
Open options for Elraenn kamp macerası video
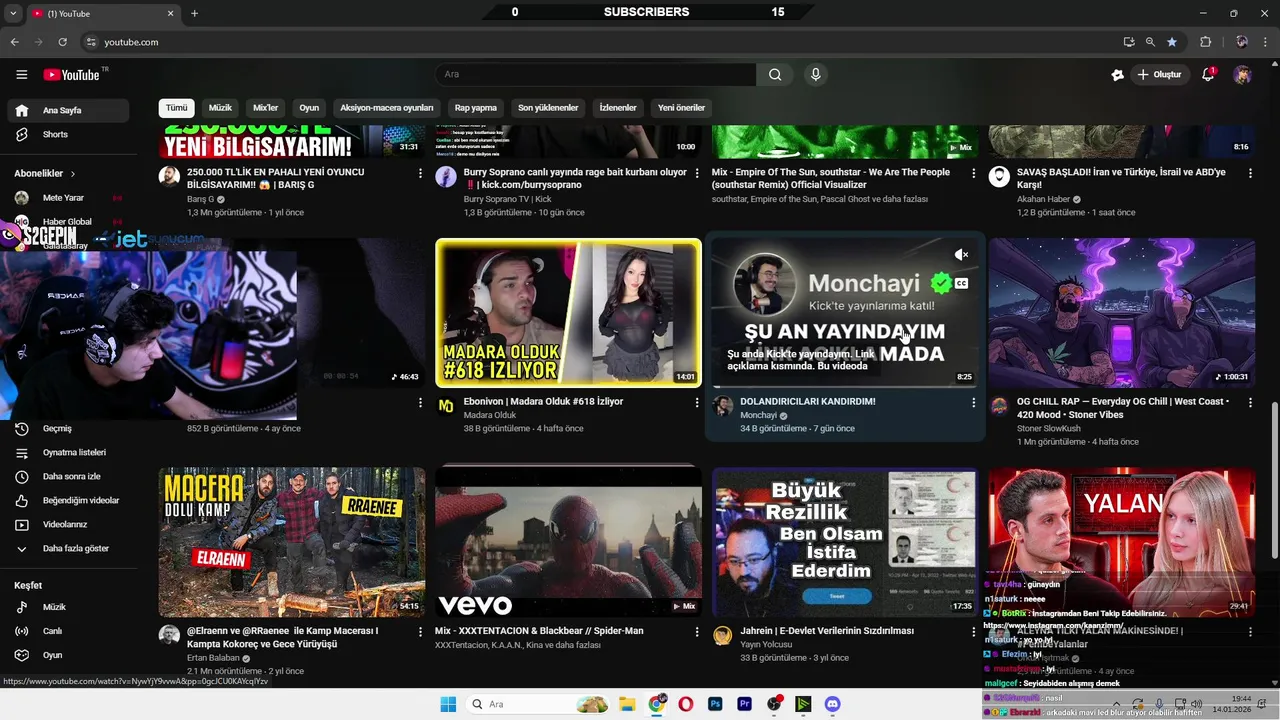point(420,632)
